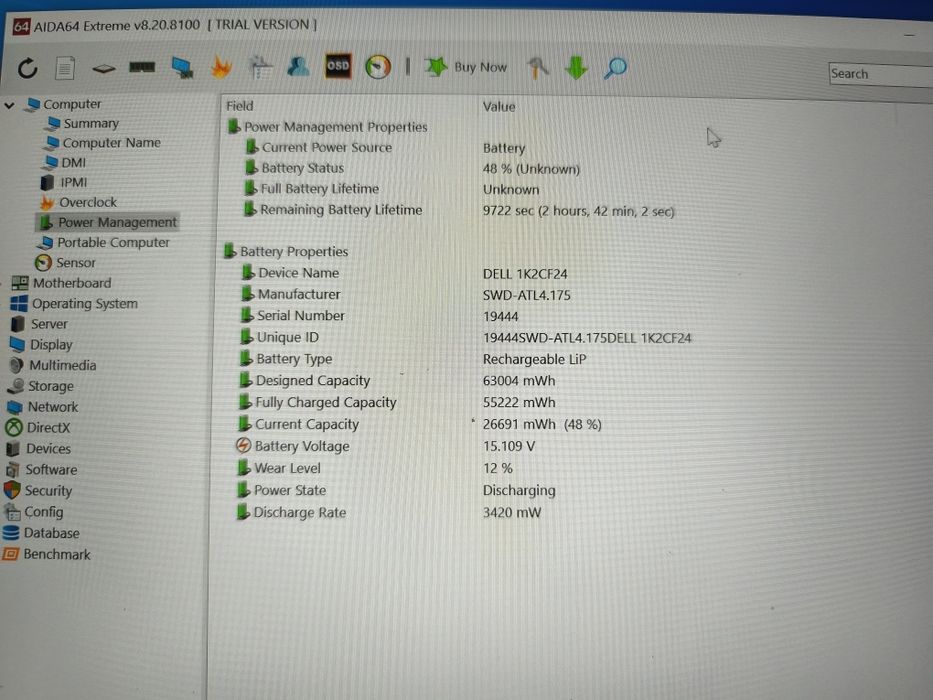This screenshot has width=933, height=700.
Task: Open the Sensor tree item
Action: tap(65, 262)
